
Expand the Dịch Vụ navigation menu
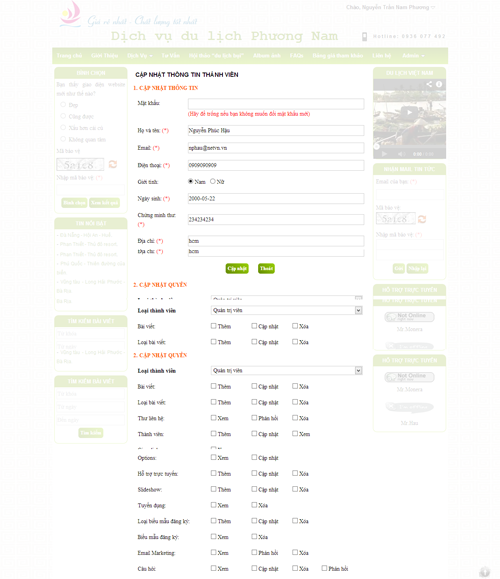140,55
